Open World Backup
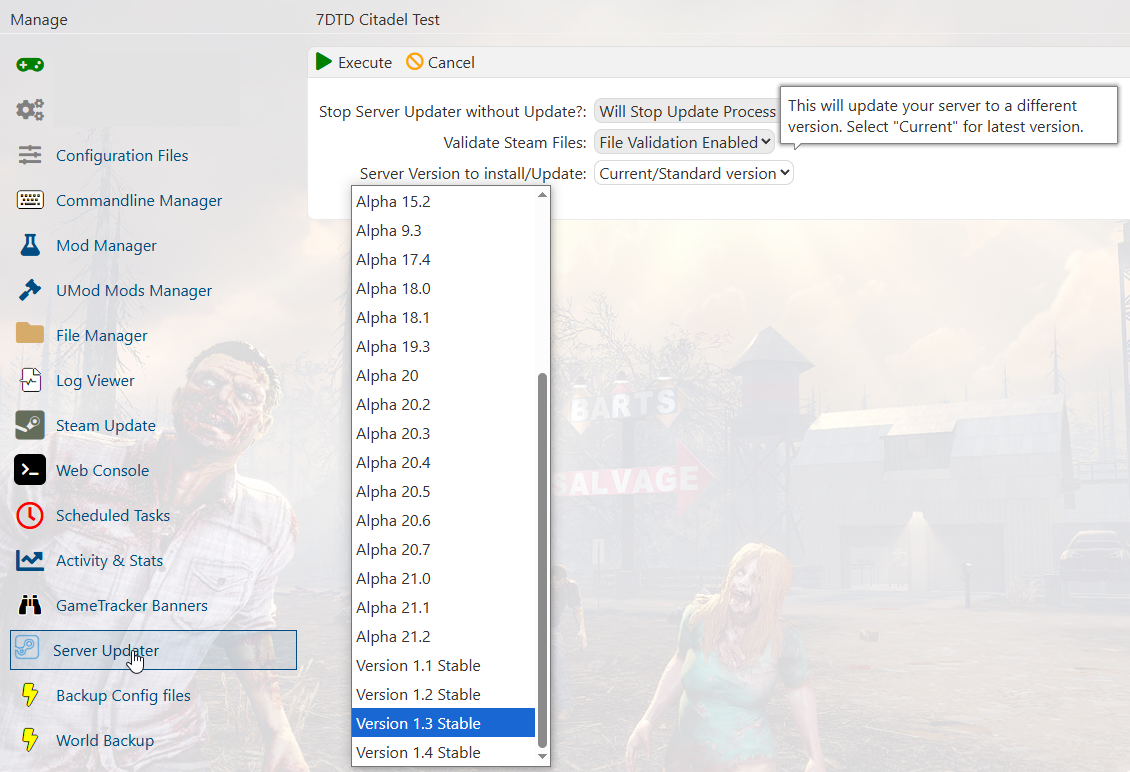 tap(105, 740)
